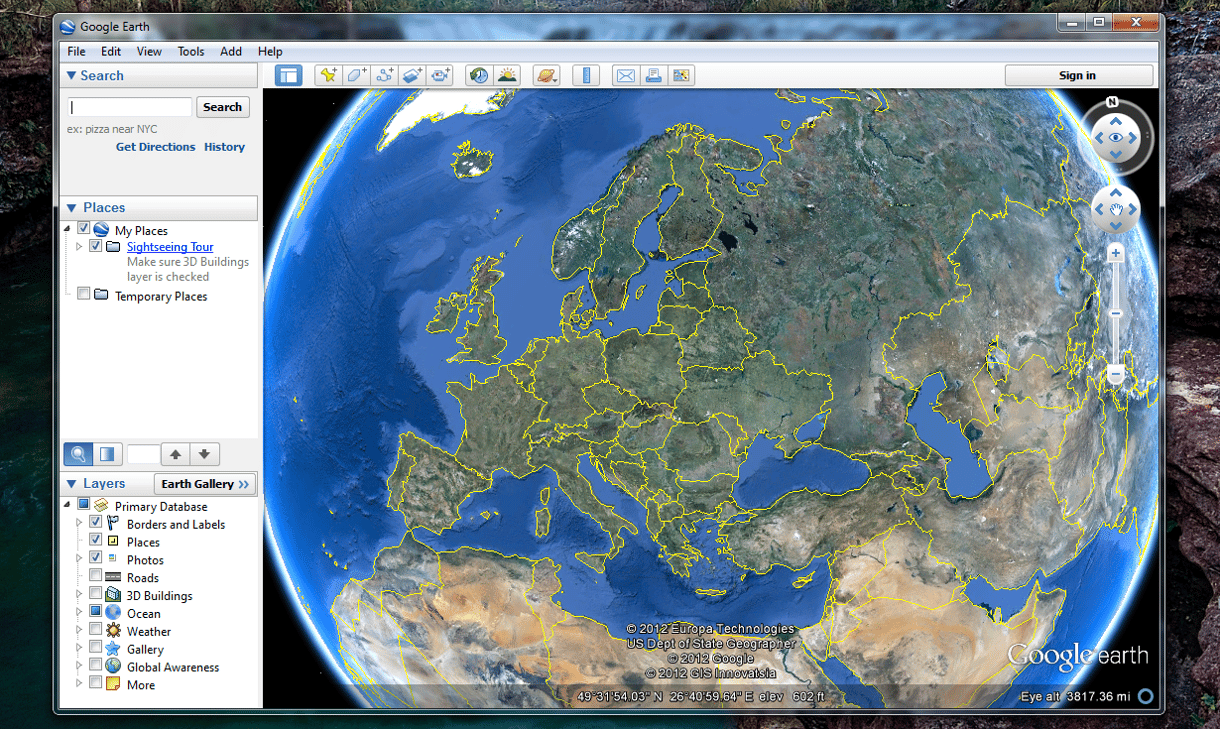Viewport: 1220px width, 729px height.
Task: Click the Sign in button
Action: point(1078,75)
